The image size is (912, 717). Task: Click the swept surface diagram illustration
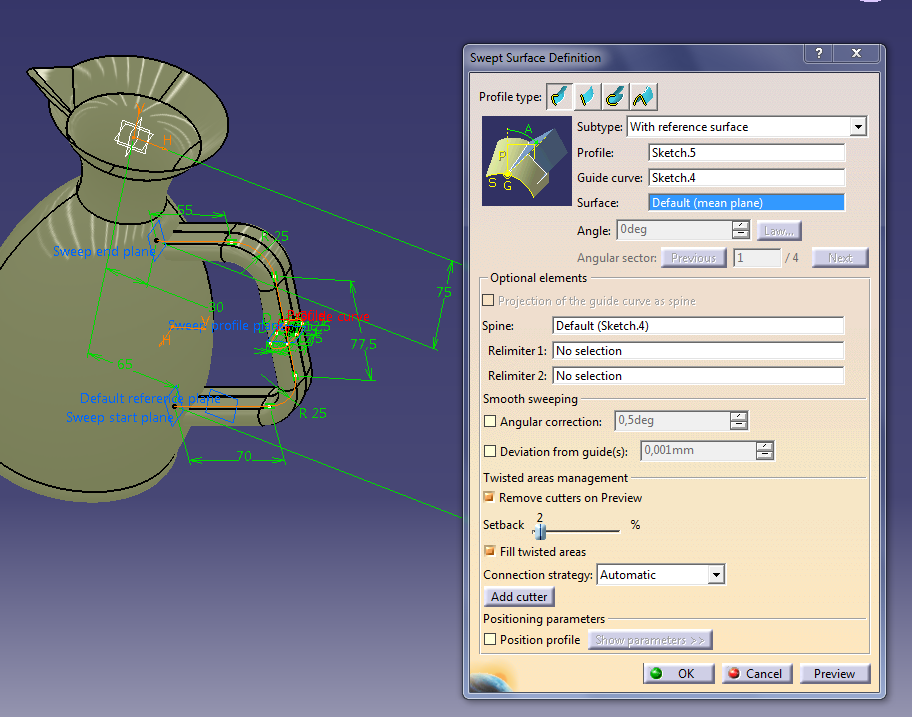[527, 162]
